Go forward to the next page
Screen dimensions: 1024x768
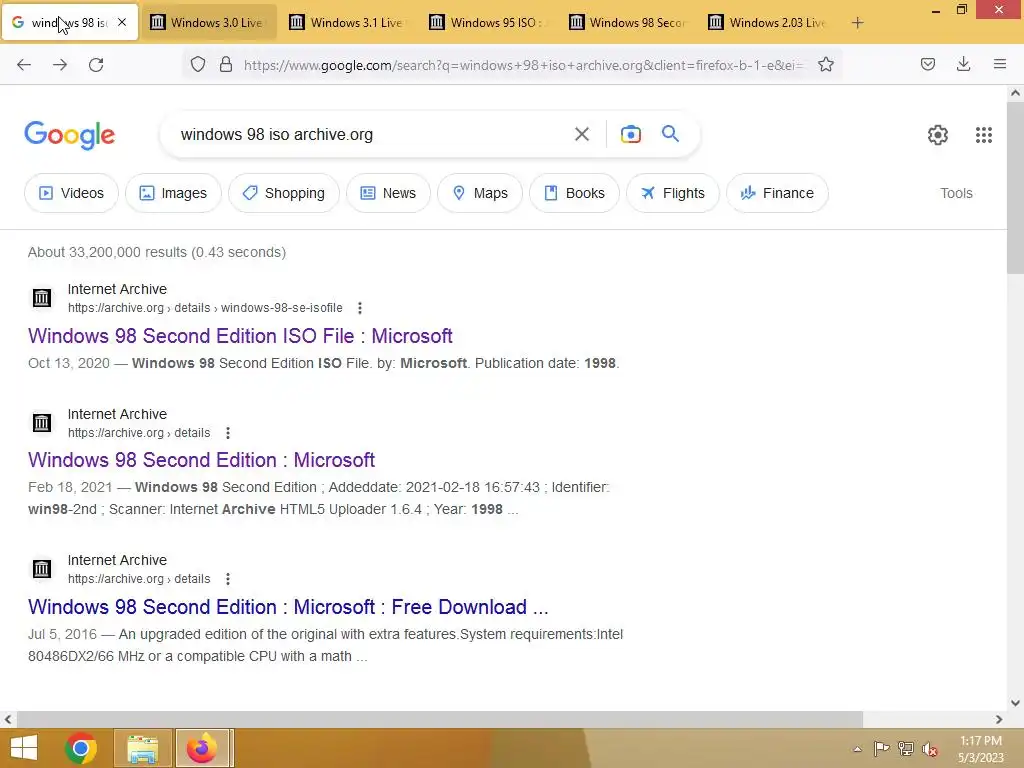(x=60, y=65)
